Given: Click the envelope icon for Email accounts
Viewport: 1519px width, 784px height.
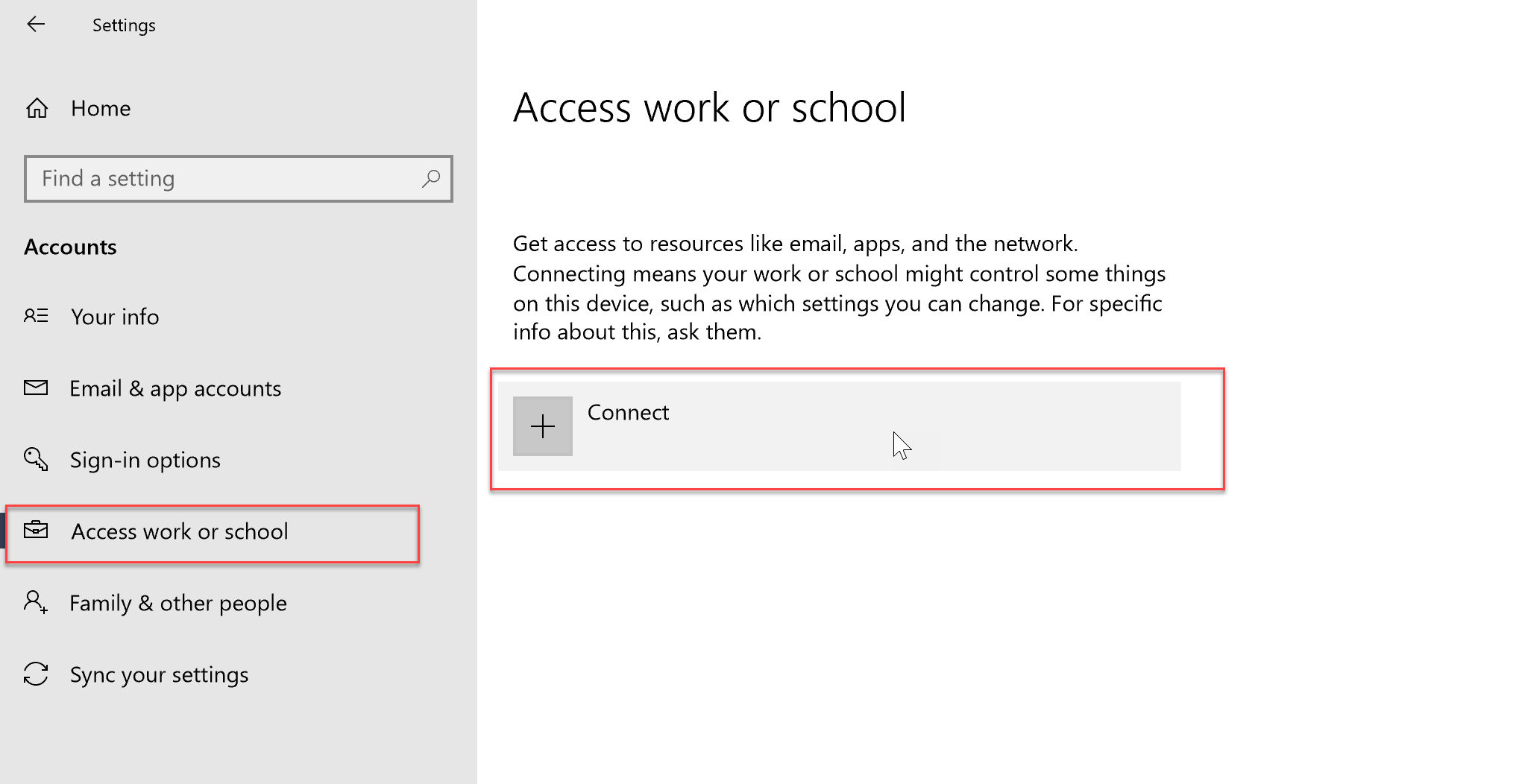Looking at the screenshot, I should point(36,388).
